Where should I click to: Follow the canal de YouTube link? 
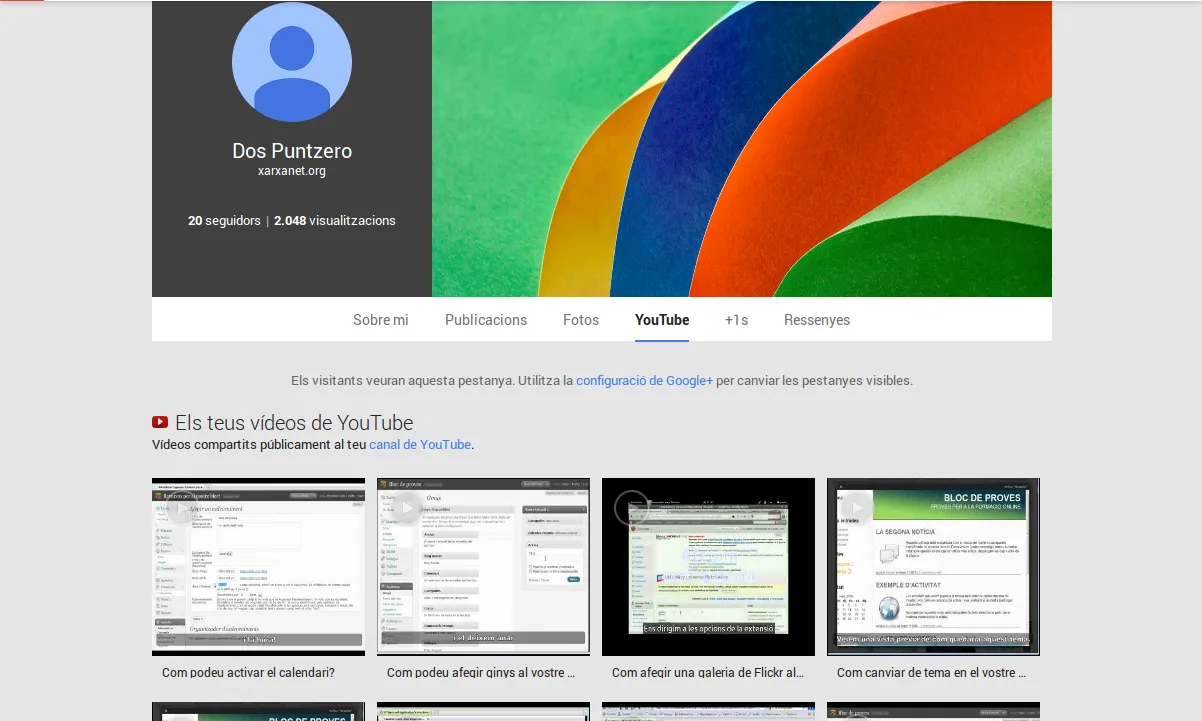[420, 445]
